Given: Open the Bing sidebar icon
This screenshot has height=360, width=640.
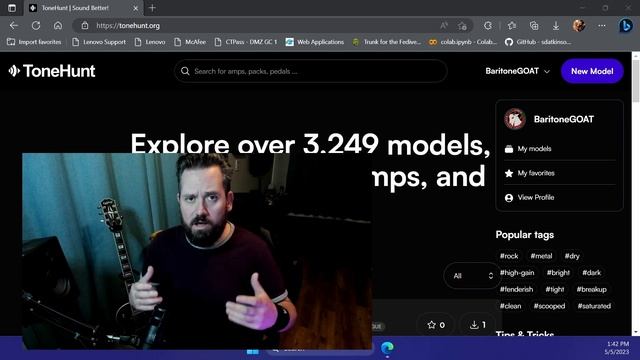Looking at the screenshot, I should (x=625, y=25).
